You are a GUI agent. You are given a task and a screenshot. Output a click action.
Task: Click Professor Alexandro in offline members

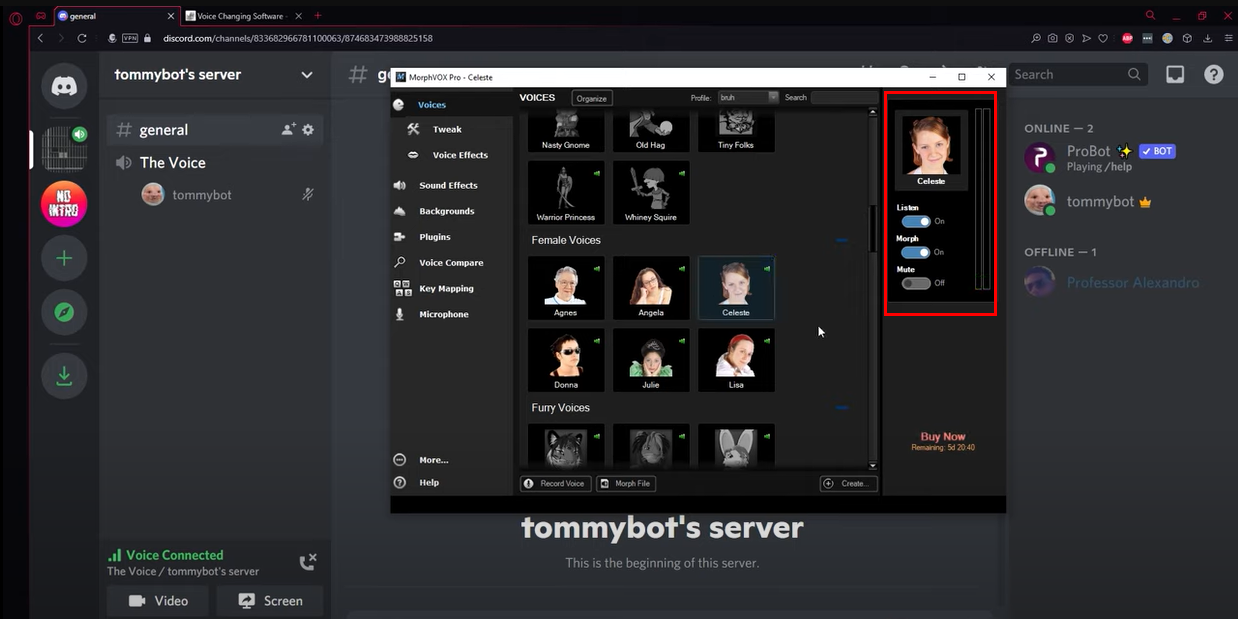[1112, 283]
